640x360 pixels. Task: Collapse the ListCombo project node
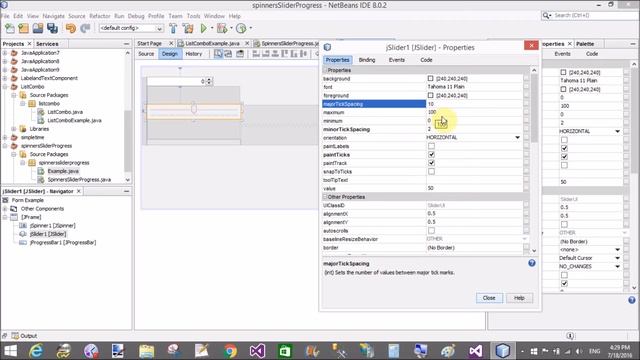tap(5, 87)
